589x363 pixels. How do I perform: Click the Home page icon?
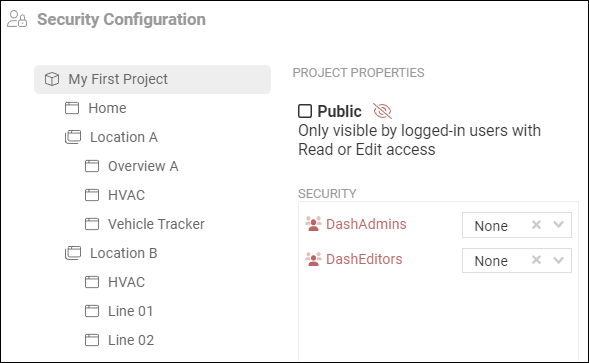(x=72, y=108)
